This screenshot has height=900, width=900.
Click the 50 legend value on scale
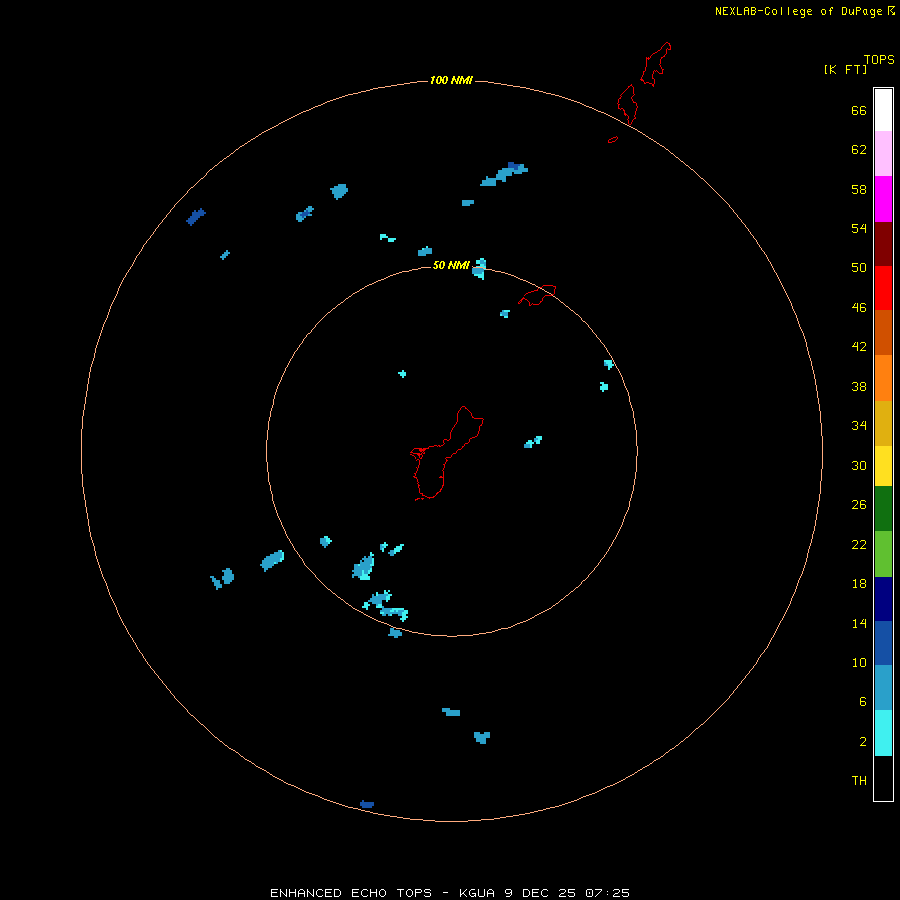coord(859,268)
